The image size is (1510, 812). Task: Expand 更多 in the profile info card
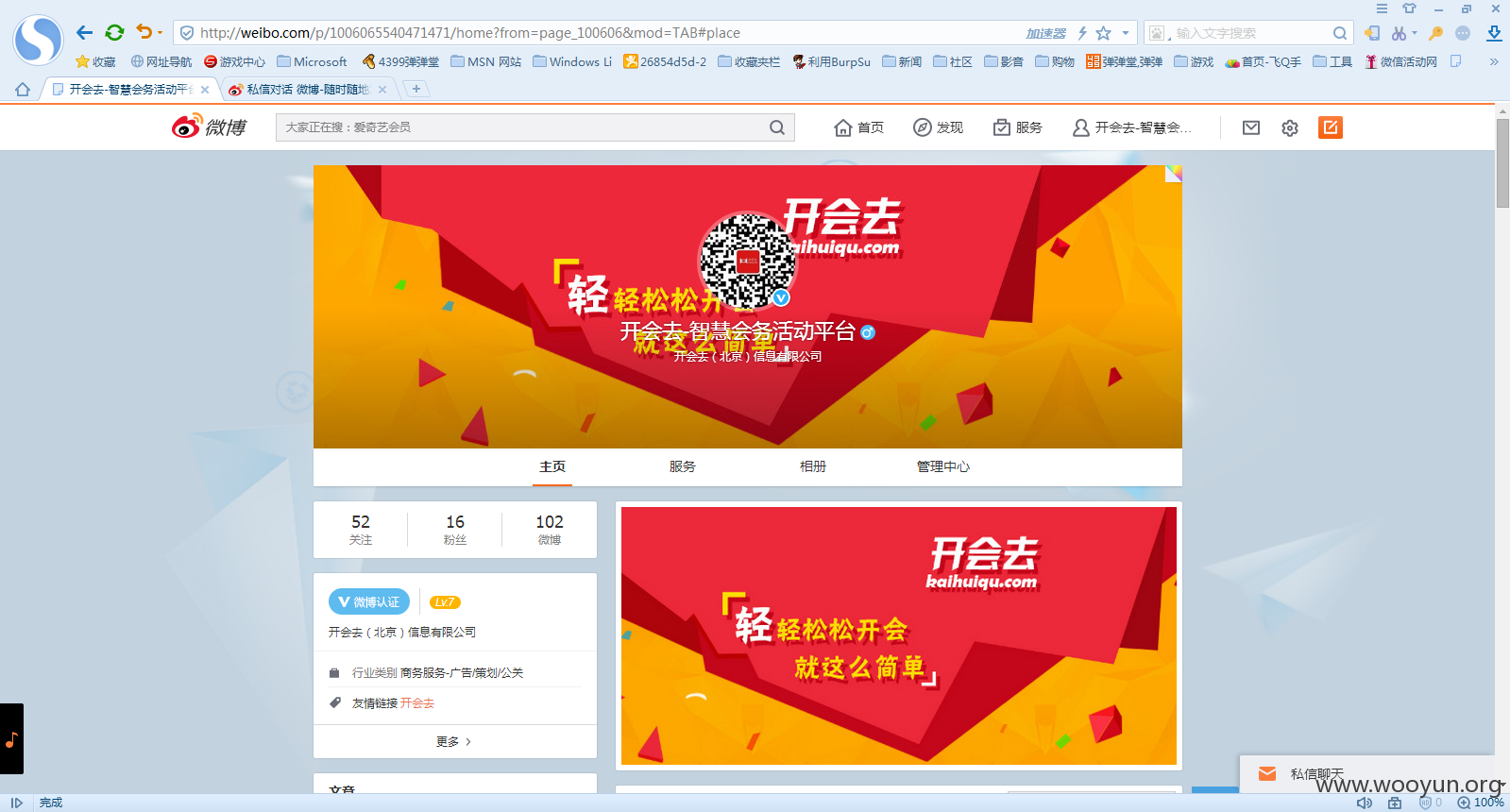454,741
